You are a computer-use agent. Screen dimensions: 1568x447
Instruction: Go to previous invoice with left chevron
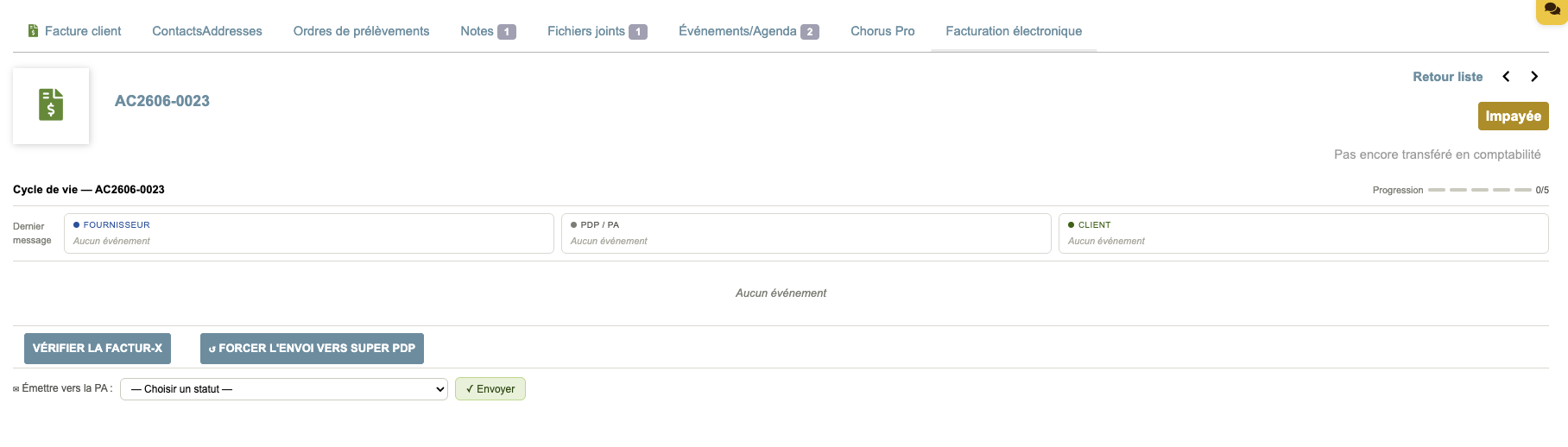click(x=1506, y=77)
